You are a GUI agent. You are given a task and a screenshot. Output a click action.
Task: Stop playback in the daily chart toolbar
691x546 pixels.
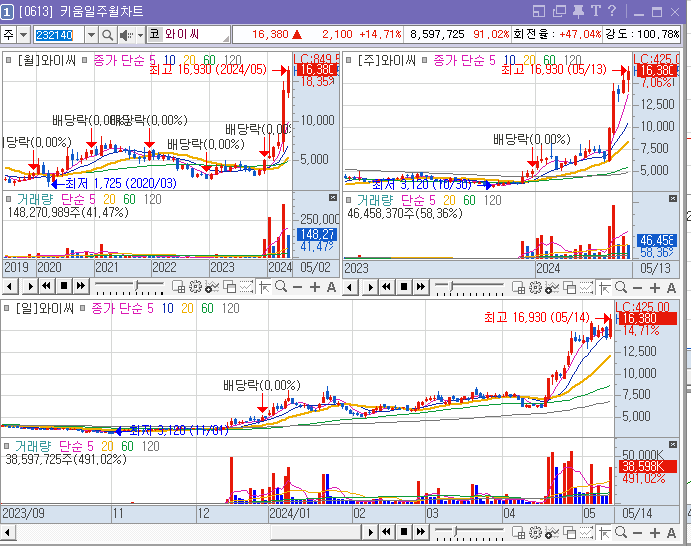click(404, 532)
